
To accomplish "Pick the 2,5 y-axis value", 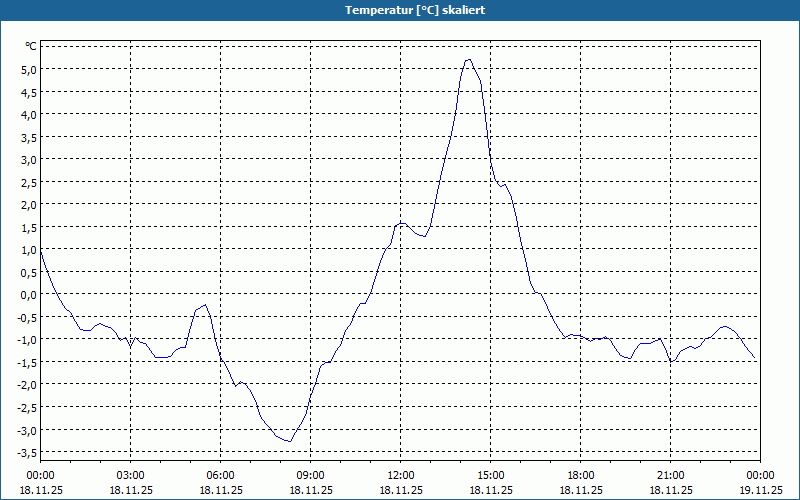I will click(29, 182).
